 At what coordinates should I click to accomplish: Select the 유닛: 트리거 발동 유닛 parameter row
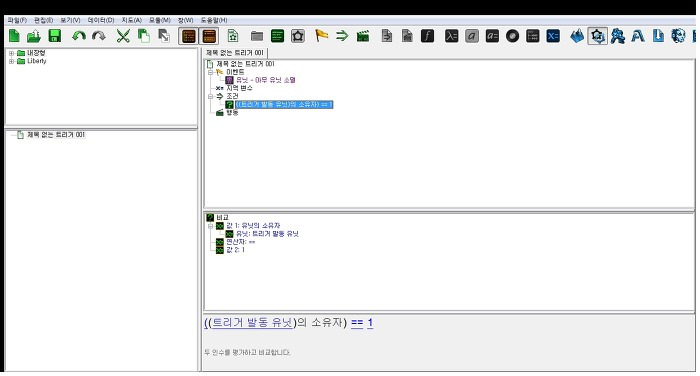(x=267, y=234)
